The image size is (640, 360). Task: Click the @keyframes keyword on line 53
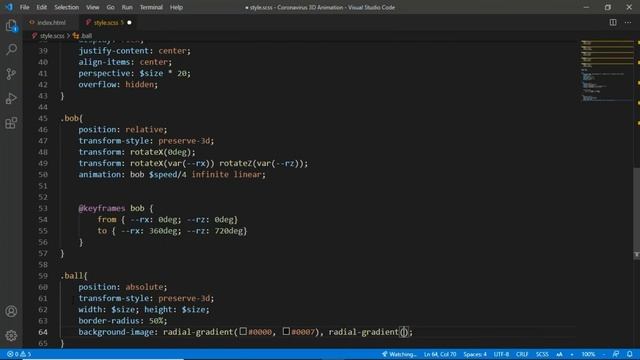tap(102, 209)
